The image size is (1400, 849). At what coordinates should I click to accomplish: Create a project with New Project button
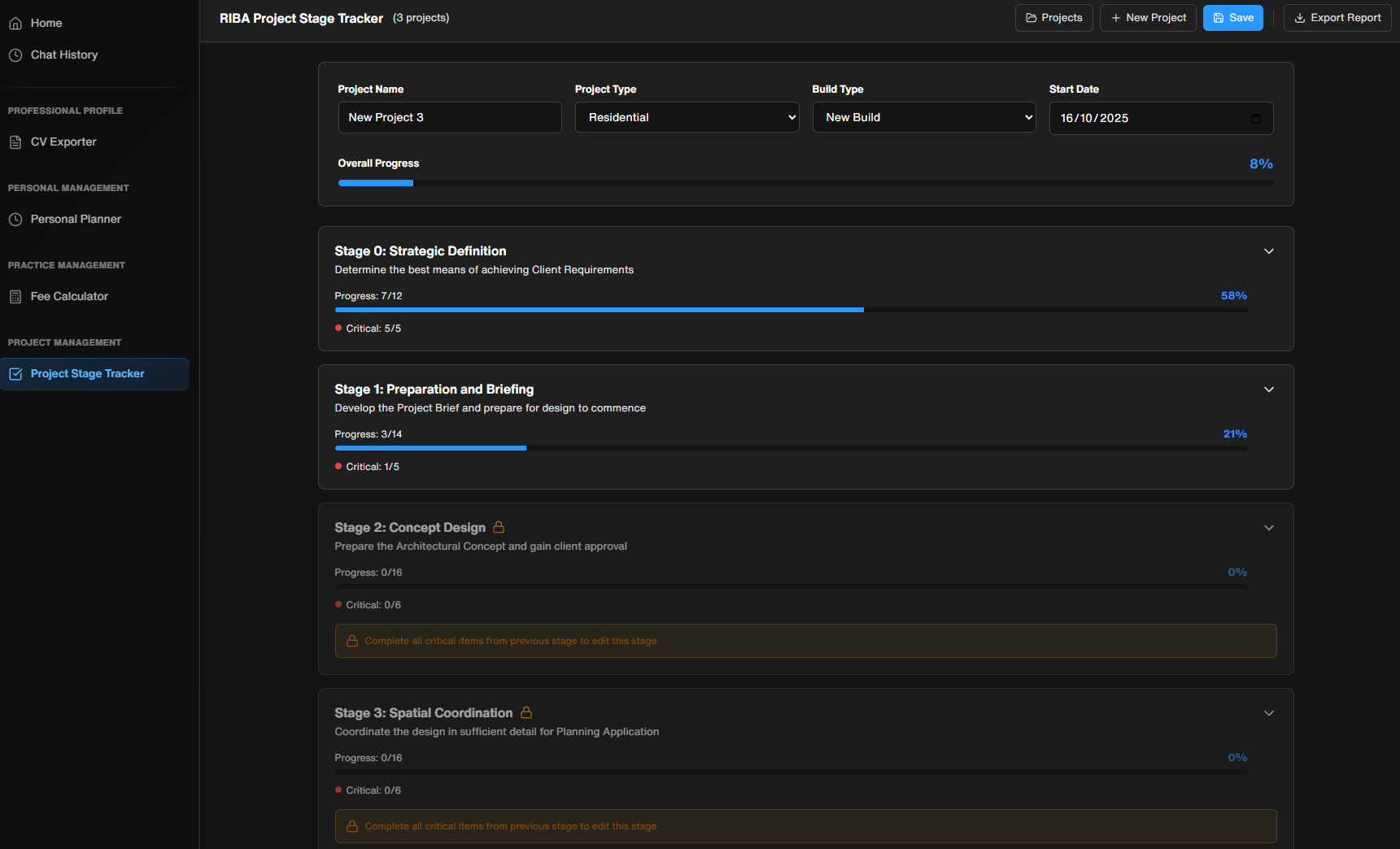click(x=1148, y=17)
